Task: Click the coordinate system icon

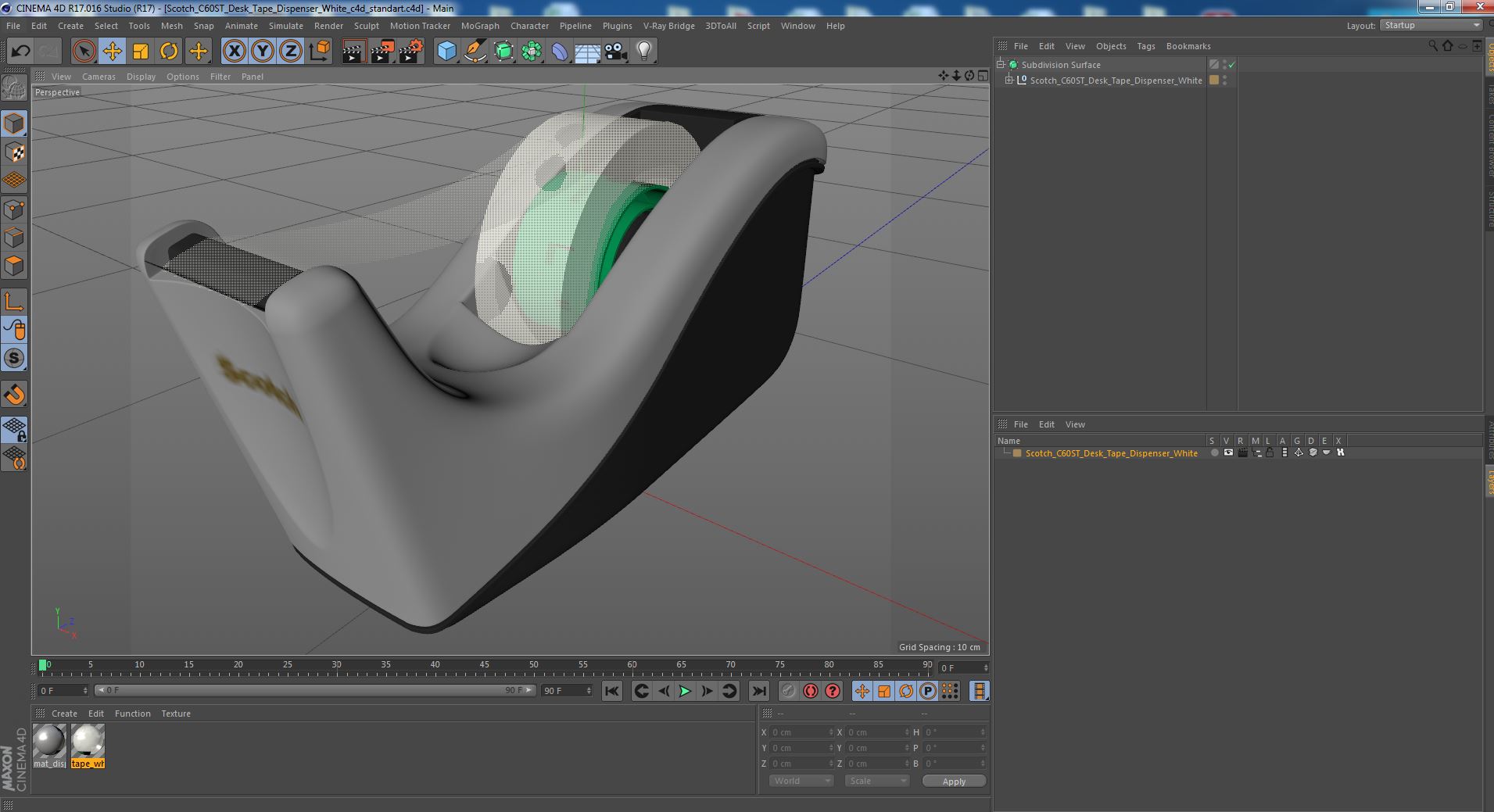Action: coord(320,52)
